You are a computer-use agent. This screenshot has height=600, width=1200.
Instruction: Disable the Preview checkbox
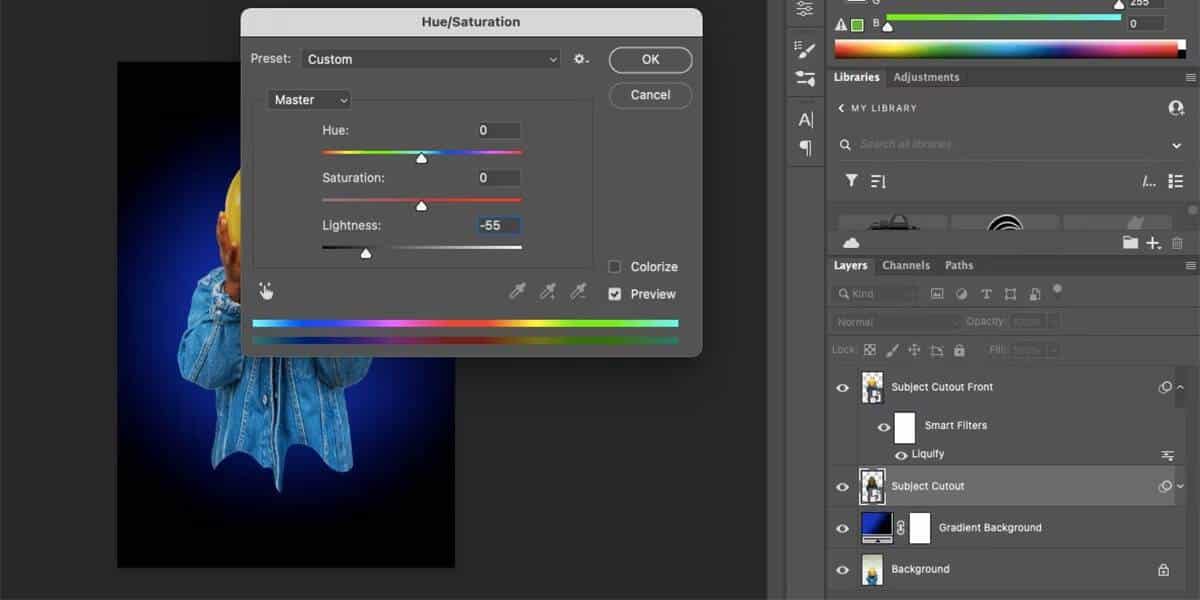click(614, 294)
